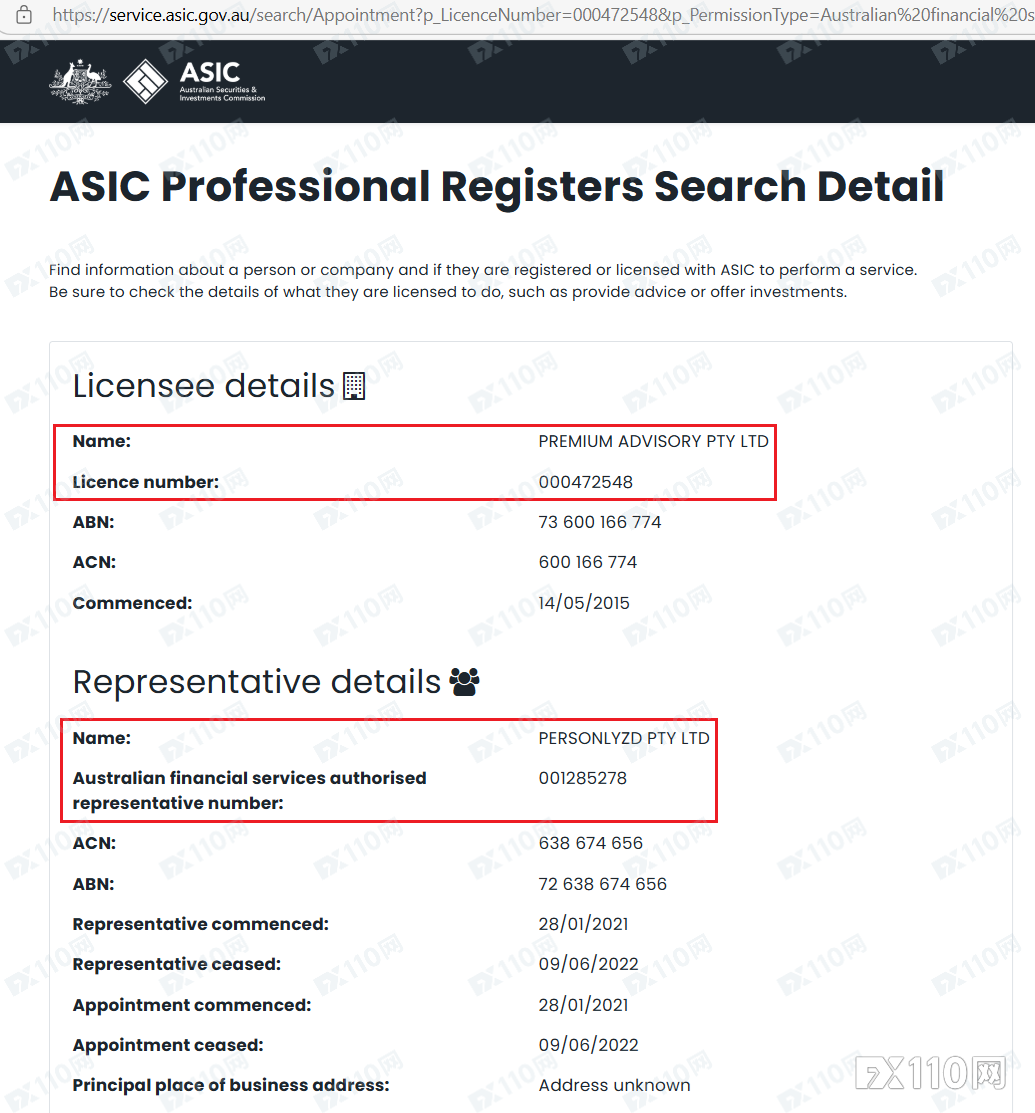Click the people group icon beside Representative details
The image size is (1035, 1113).
[464, 682]
